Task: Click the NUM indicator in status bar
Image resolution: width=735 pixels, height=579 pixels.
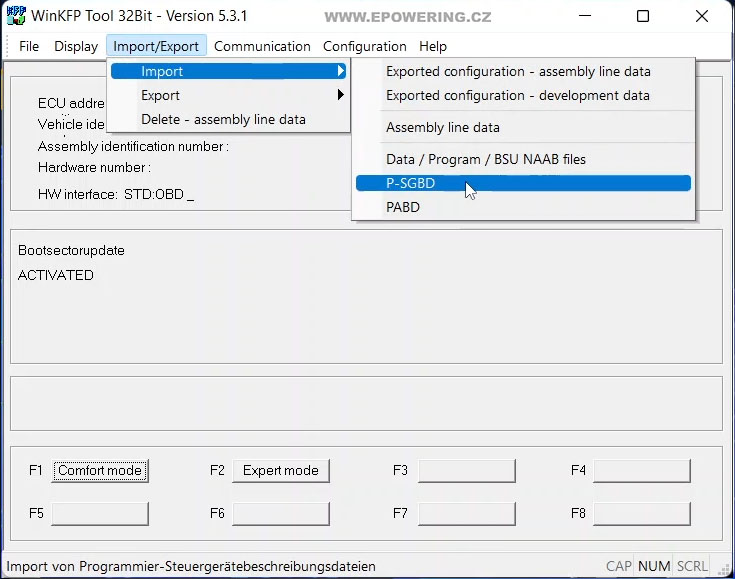Action: (653, 566)
